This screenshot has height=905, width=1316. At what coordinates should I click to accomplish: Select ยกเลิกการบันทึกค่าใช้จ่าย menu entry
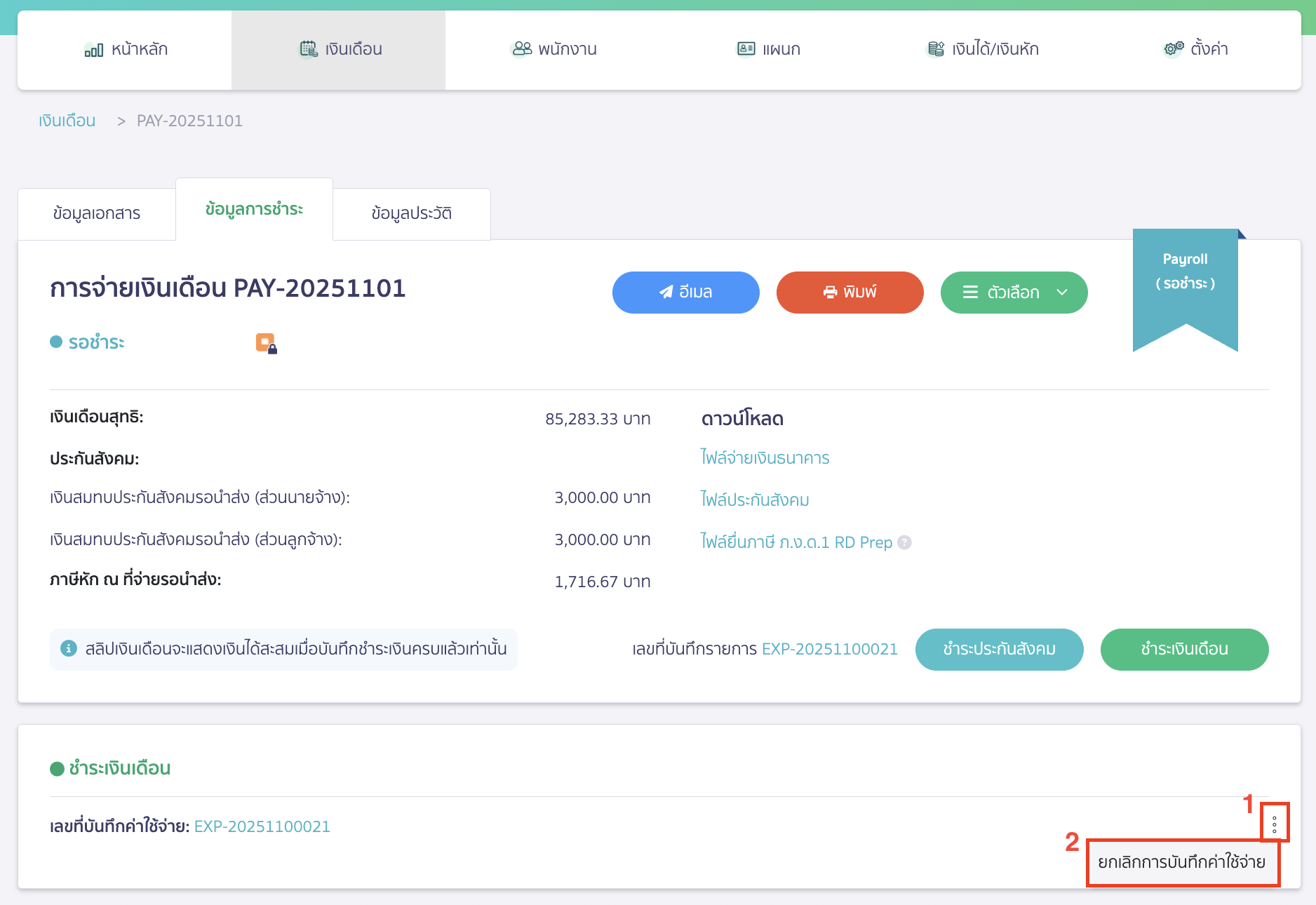pos(1183,862)
